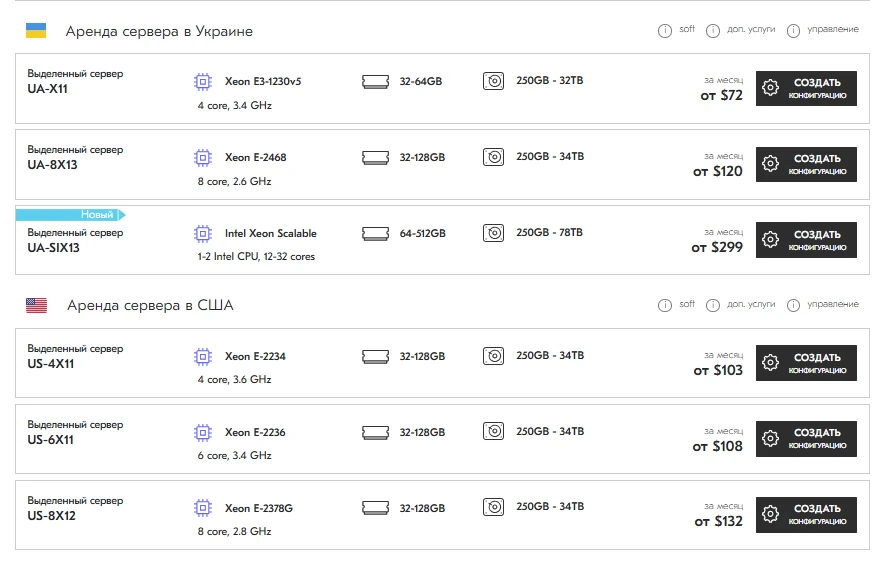Click the USA flag icon
This screenshot has width=891, height=567.
36,306
